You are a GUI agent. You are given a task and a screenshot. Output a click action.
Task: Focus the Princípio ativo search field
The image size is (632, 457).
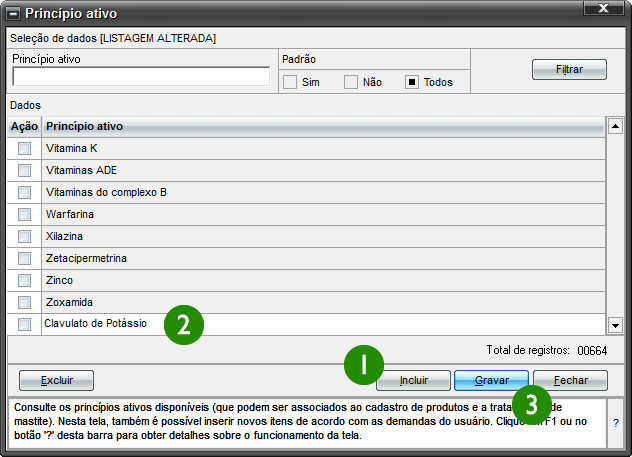(x=141, y=76)
